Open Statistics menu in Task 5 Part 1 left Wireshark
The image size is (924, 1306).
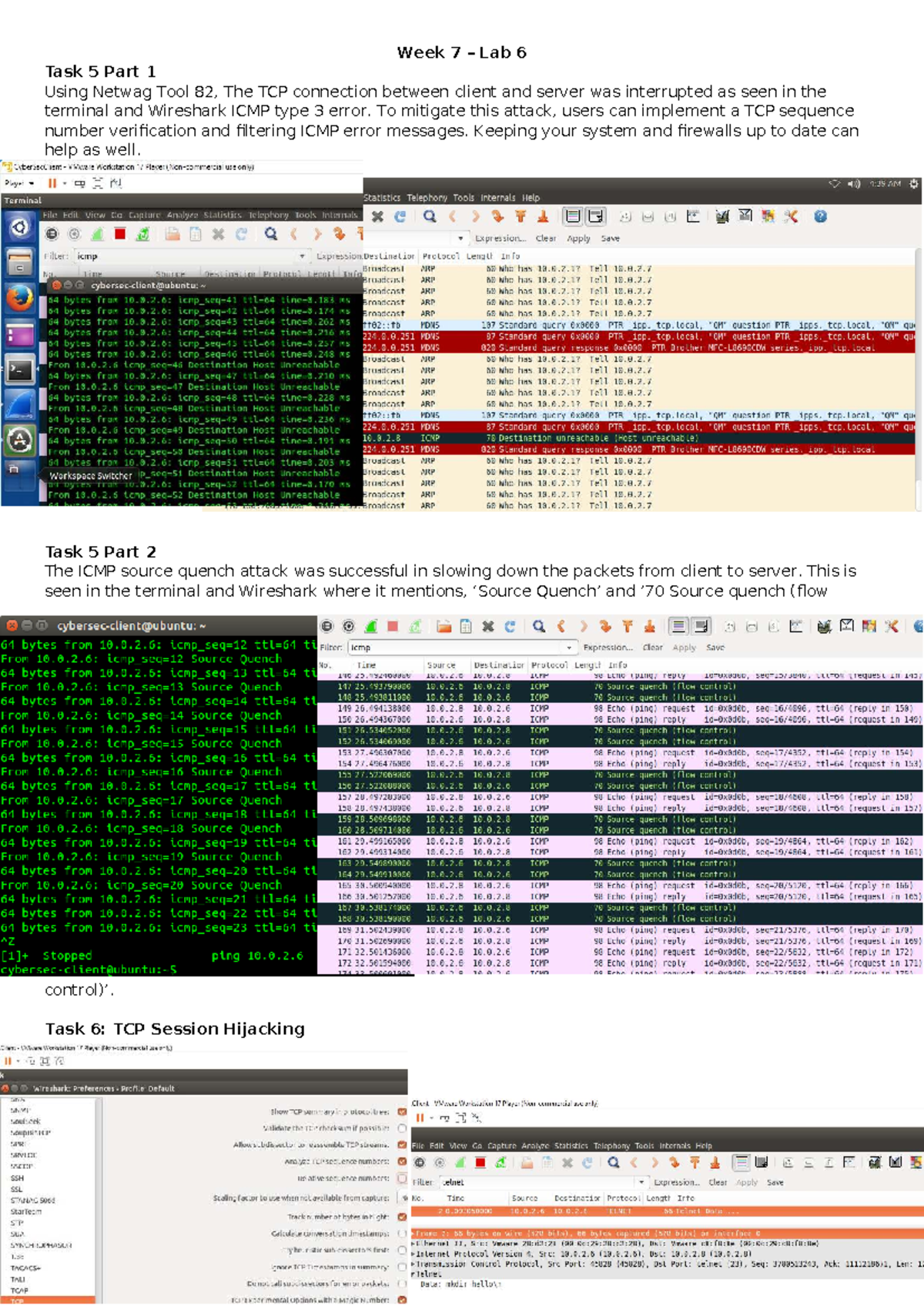tap(223, 215)
